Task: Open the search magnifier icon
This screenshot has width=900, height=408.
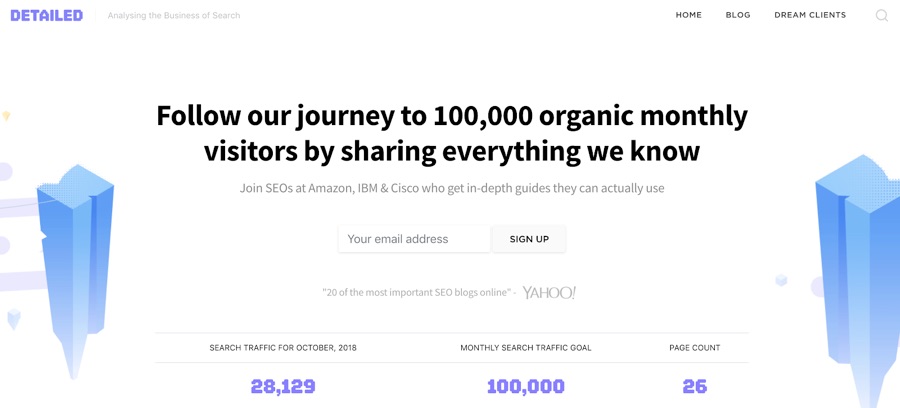Action: (881, 15)
